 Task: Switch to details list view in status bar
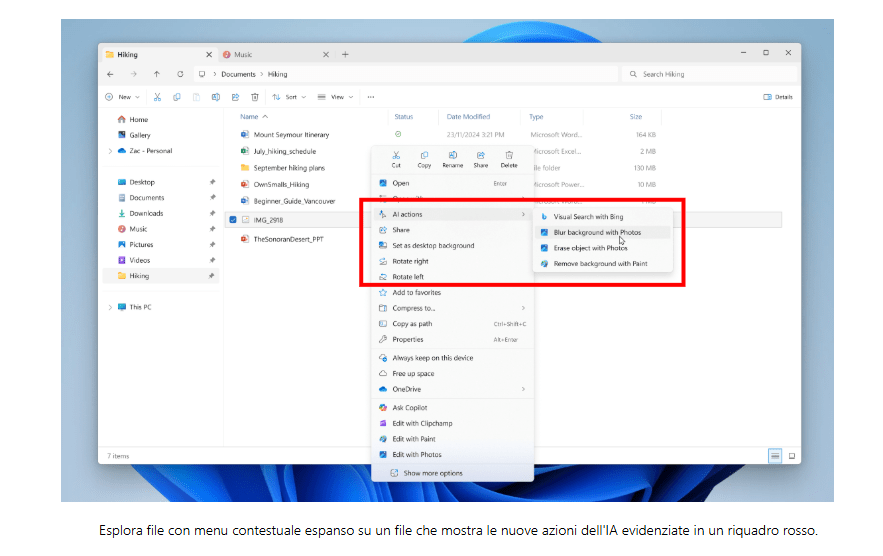774,456
